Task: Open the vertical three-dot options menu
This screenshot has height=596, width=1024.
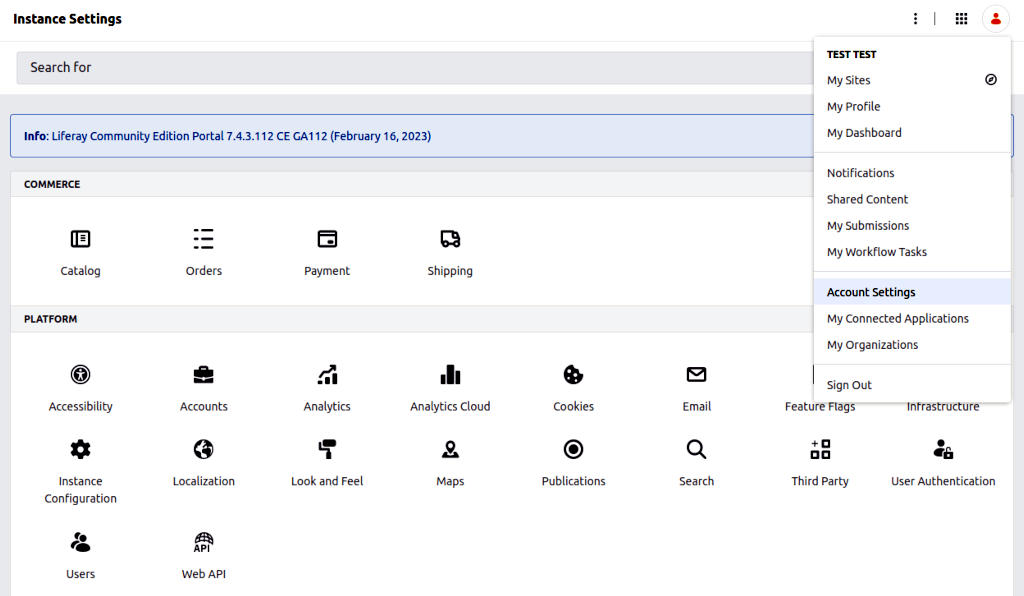Action: (x=916, y=19)
